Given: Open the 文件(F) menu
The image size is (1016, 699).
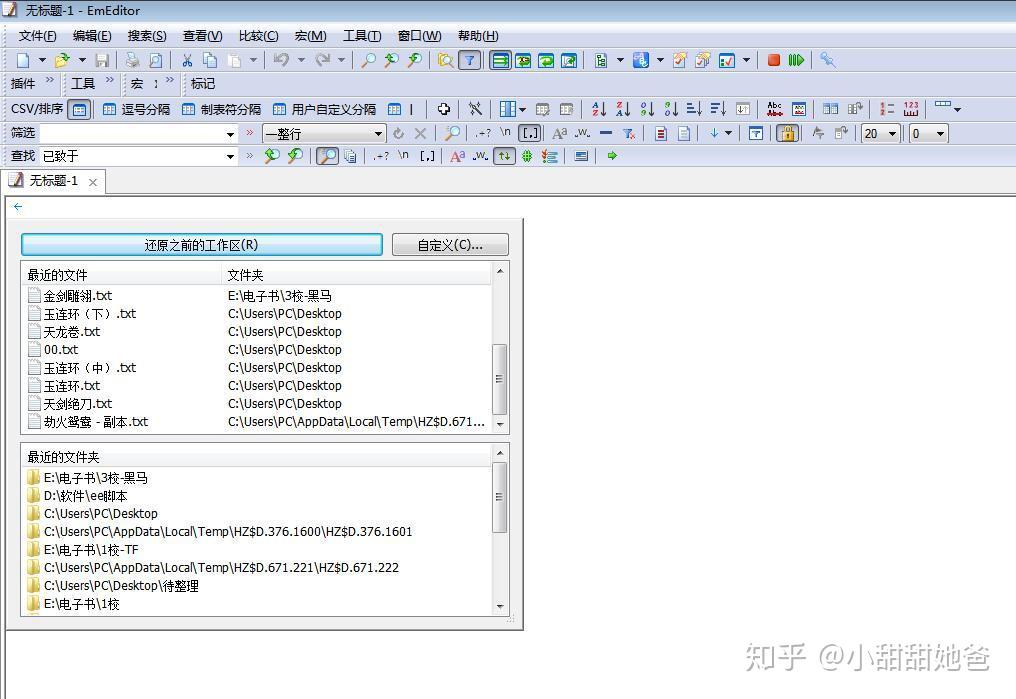Looking at the screenshot, I should pyautogui.click(x=38, y=36).
